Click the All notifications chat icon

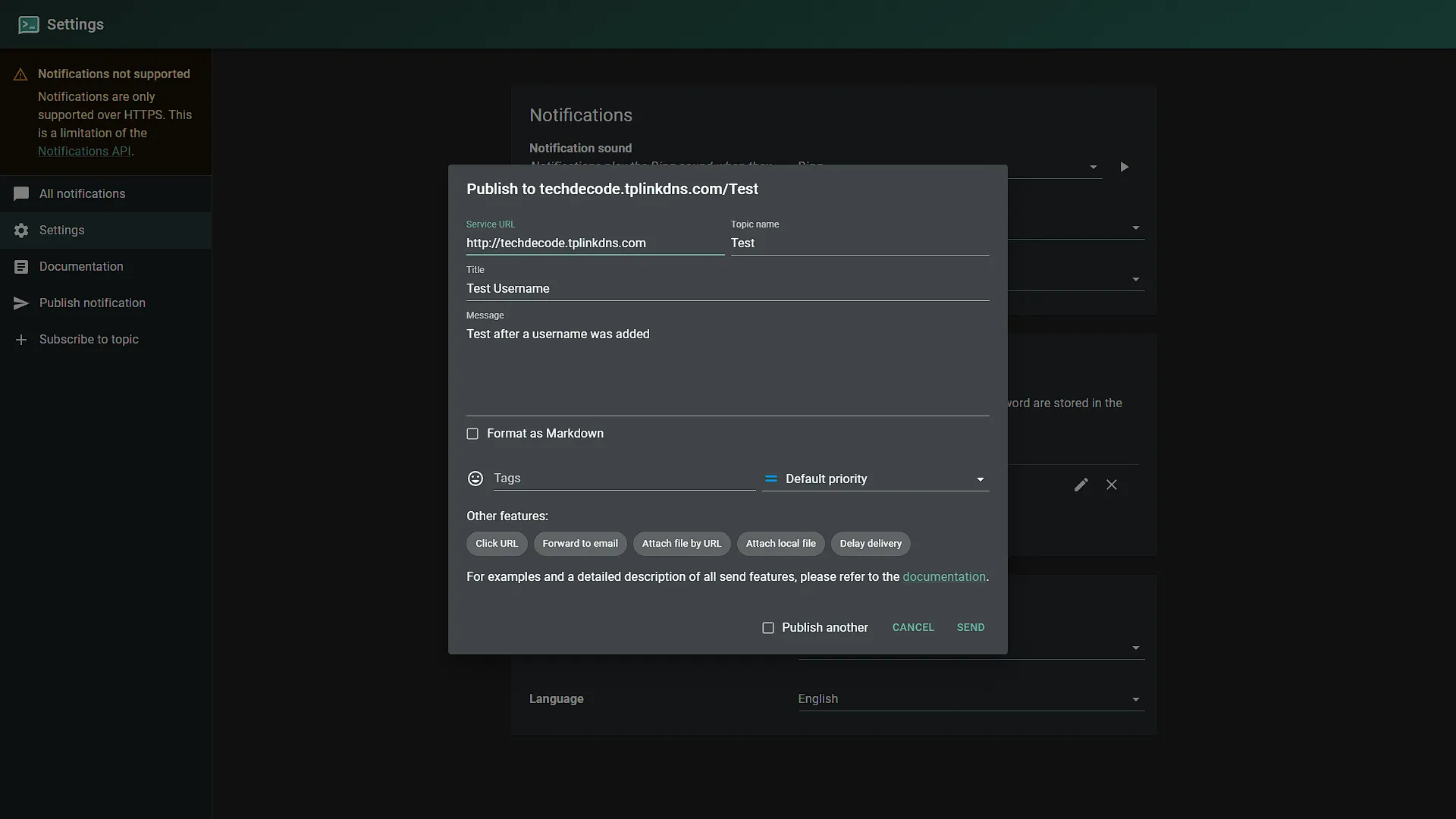[x=21, y=194]
